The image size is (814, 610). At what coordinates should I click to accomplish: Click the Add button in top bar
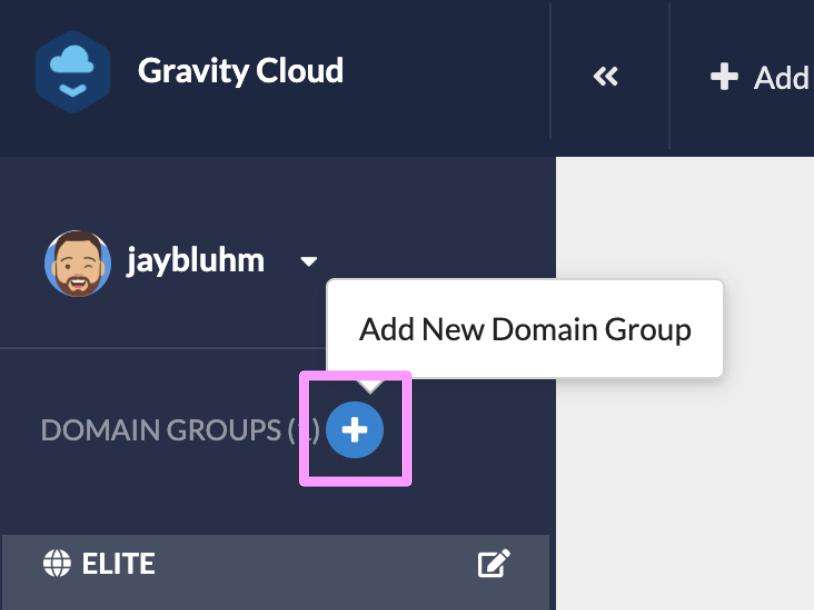(759, 77)
